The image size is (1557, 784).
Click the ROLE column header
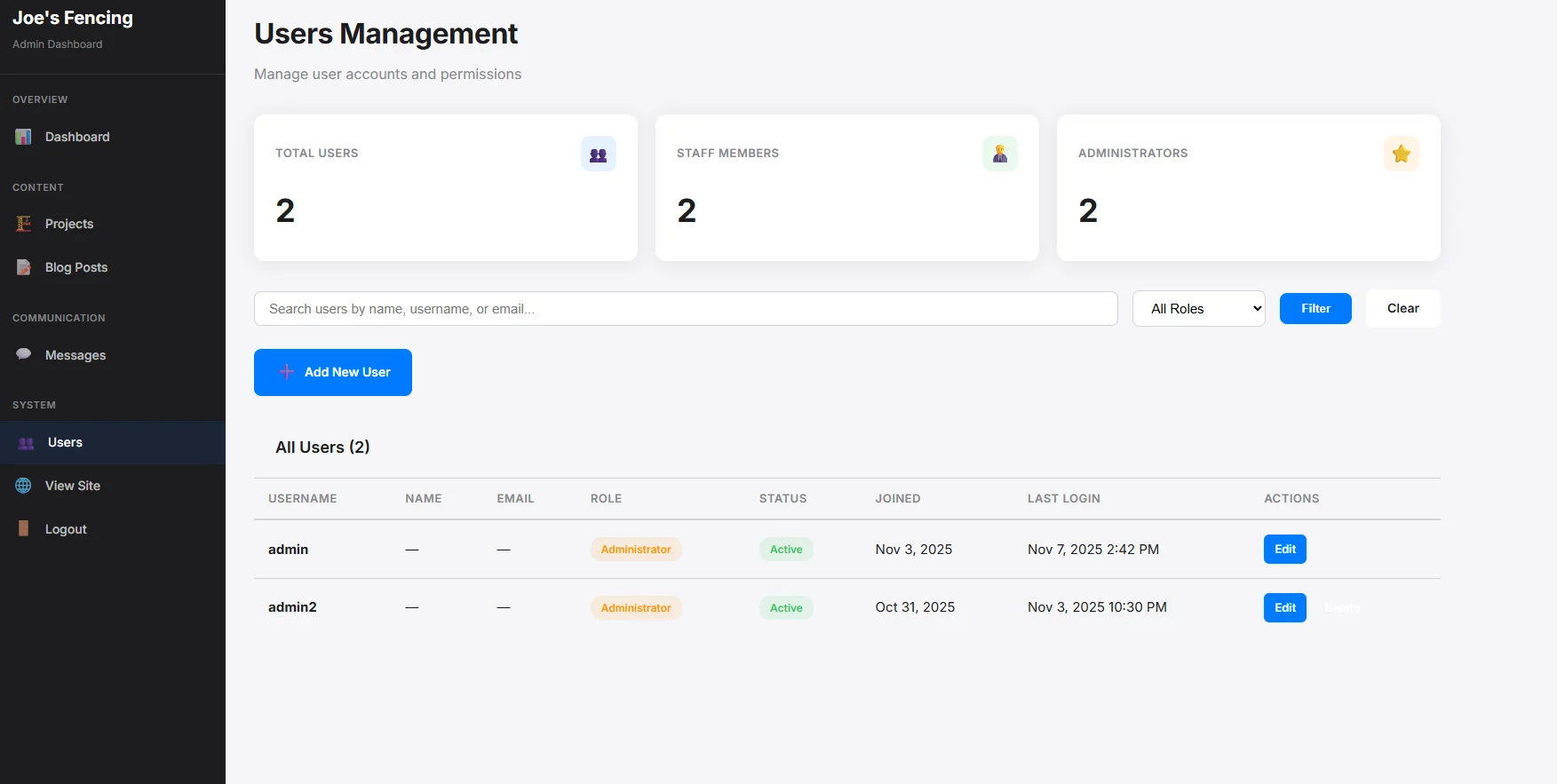[x=607, y=499]
